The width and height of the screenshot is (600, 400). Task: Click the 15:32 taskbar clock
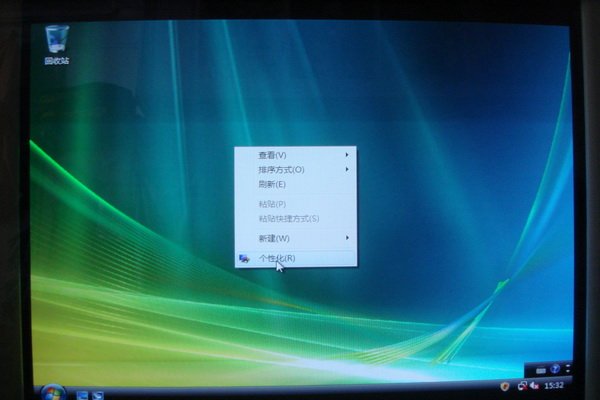(x=554, y=385)
